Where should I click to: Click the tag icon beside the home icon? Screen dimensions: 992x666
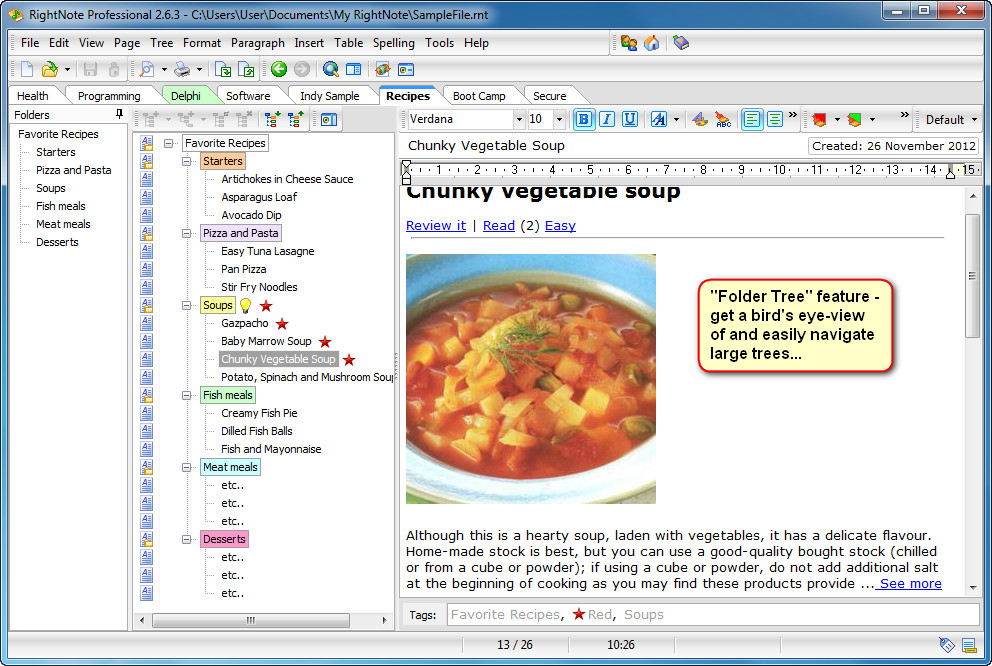click(x=681, y=43)
